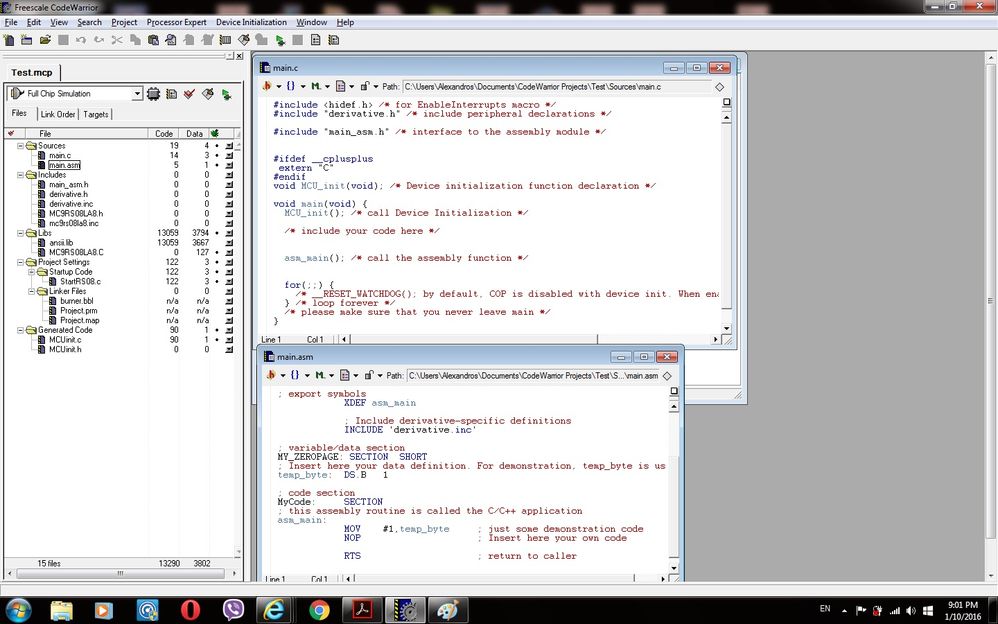This screenshot has width=998, height=624.
Task: Collapse the Generated Code folder
Action: (x=20, y=330)
